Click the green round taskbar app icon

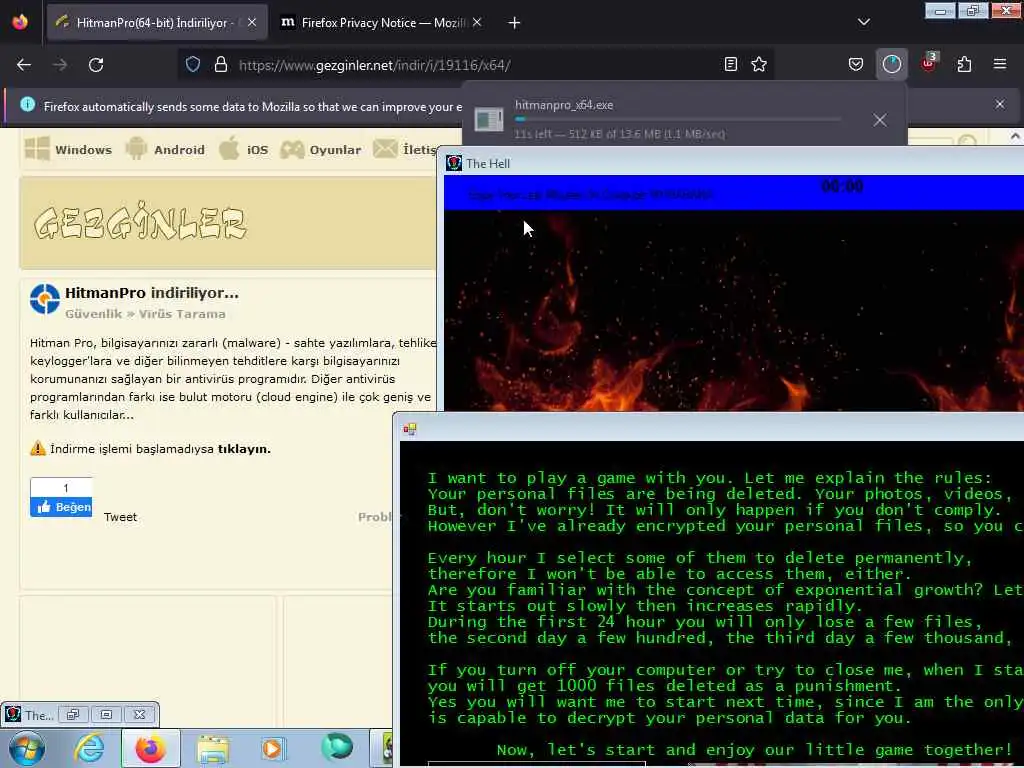click(x=336, y=748)
